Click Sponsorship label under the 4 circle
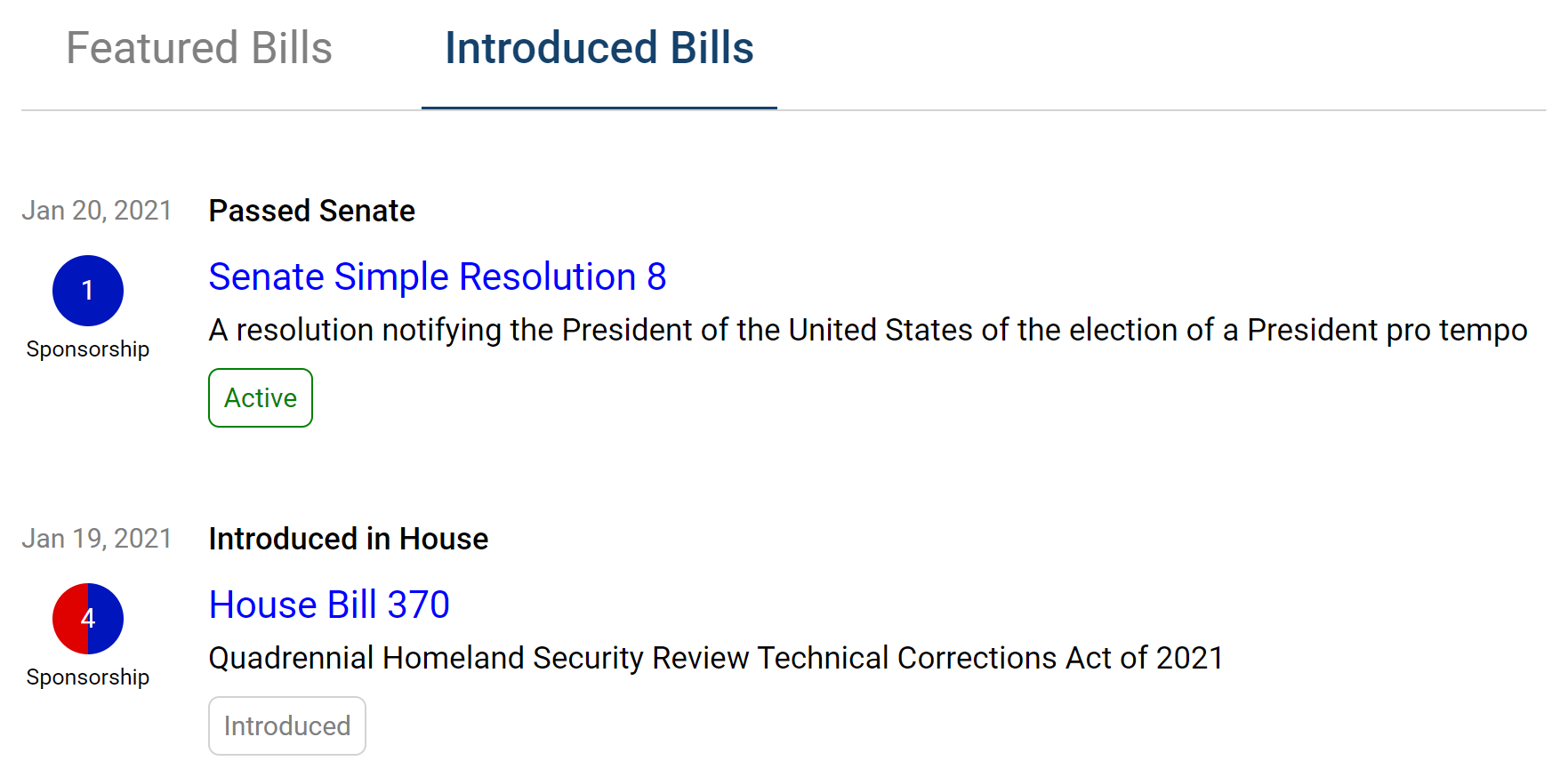The width and height of the screenshot is (1568, 777). 88,677
